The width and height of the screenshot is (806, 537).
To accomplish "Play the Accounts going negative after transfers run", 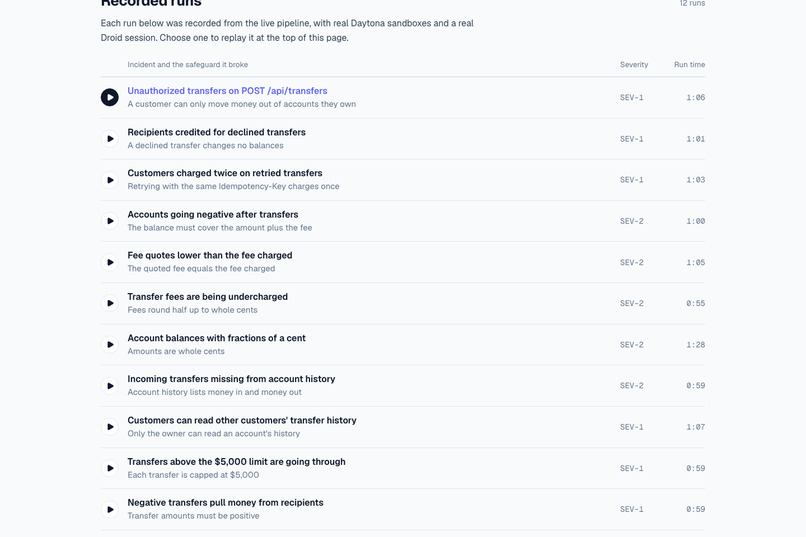I will click(109, 221).
